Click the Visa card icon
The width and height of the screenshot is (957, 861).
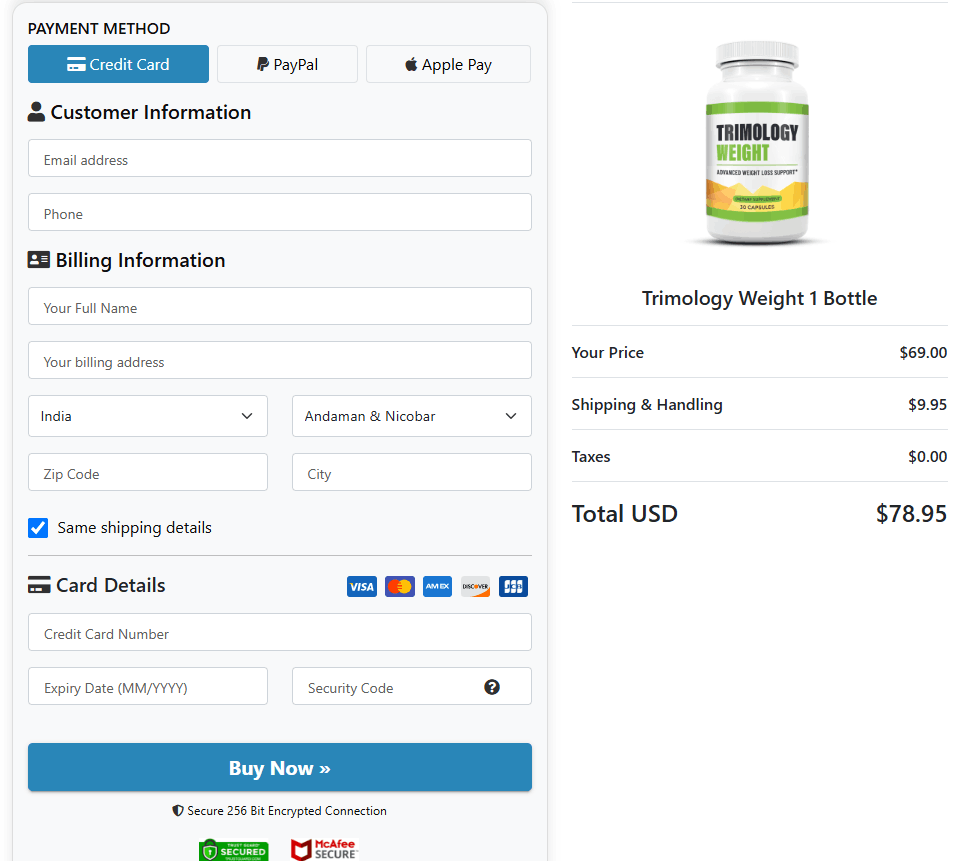pyautogui.click(x=362, y=587)
